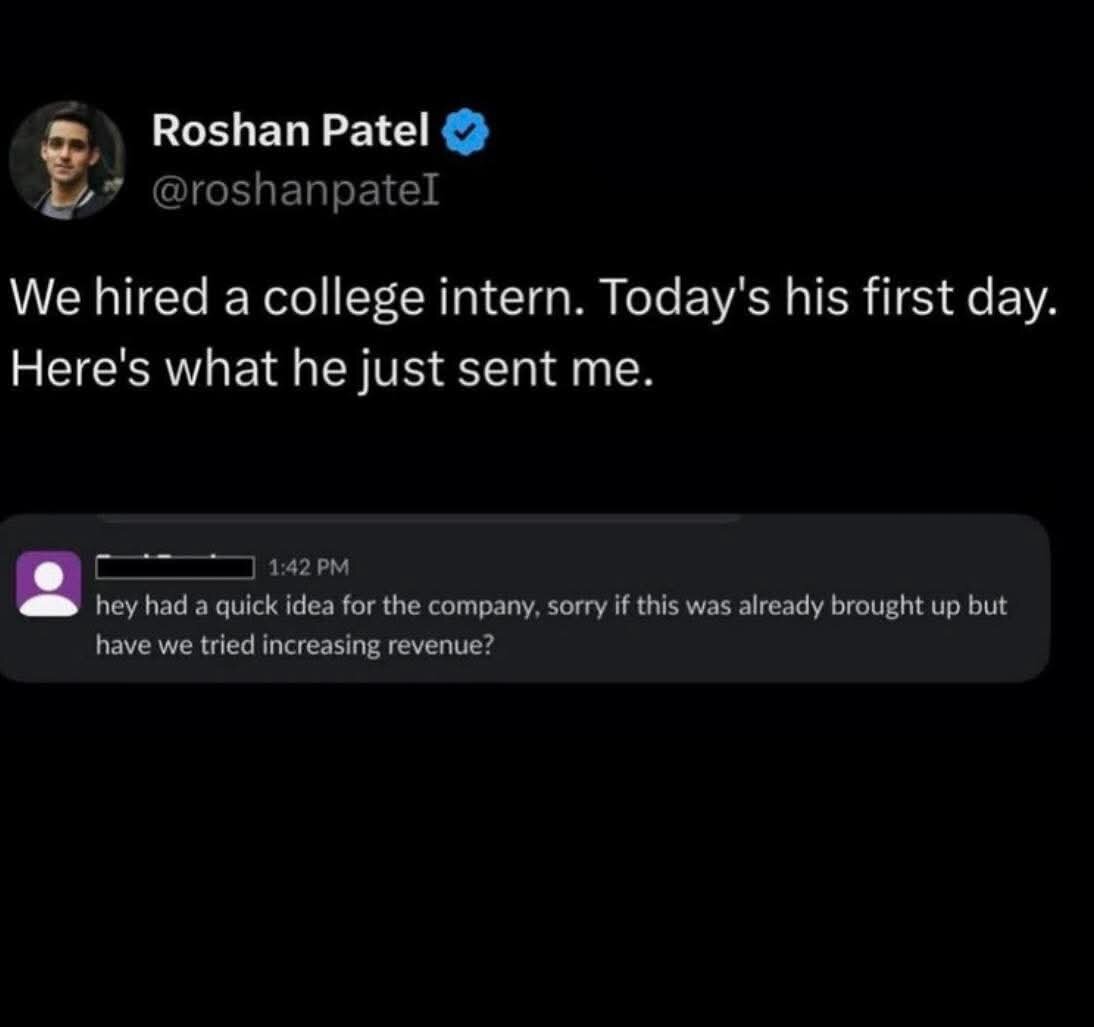
Task: Click the line "have we tried increasing revenue?"
Action: 294,645
